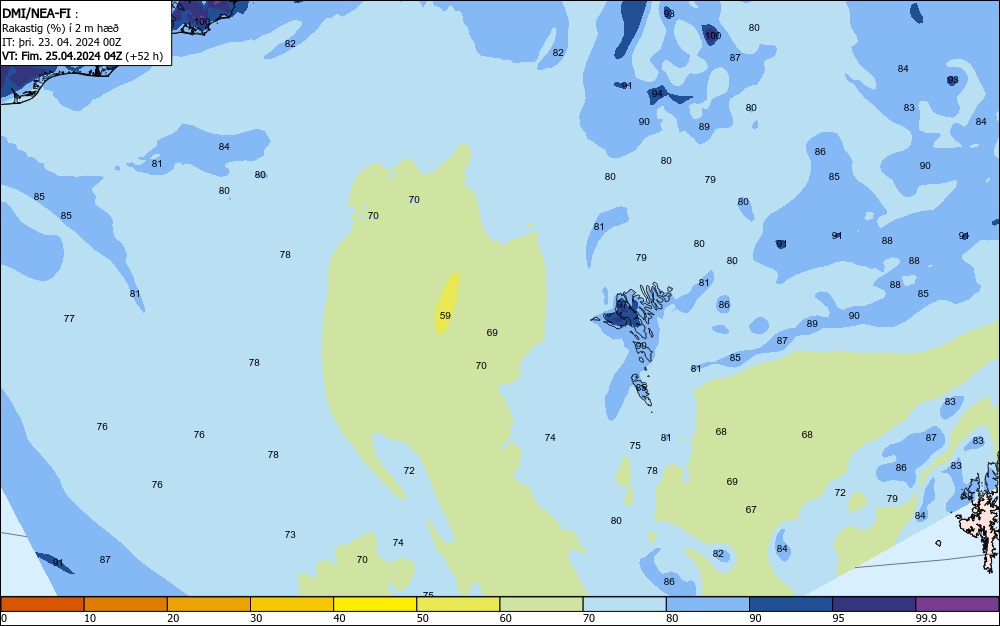This screenshot has height=626, width=1000.
Task: Click the 99.9 legend tick label
Action: pyautogui.click(x=925, y=618)
